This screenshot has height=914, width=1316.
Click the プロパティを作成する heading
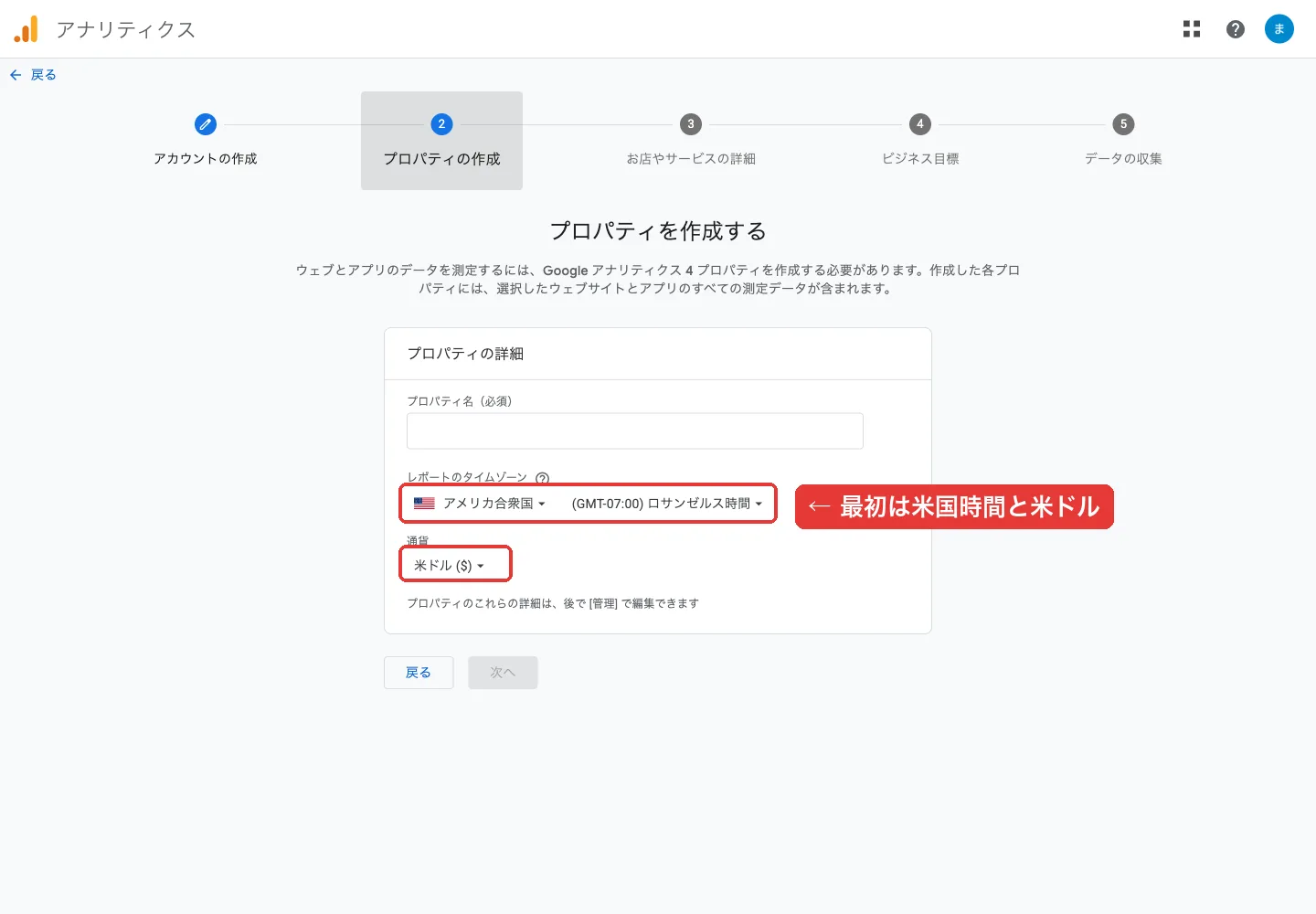658,231
